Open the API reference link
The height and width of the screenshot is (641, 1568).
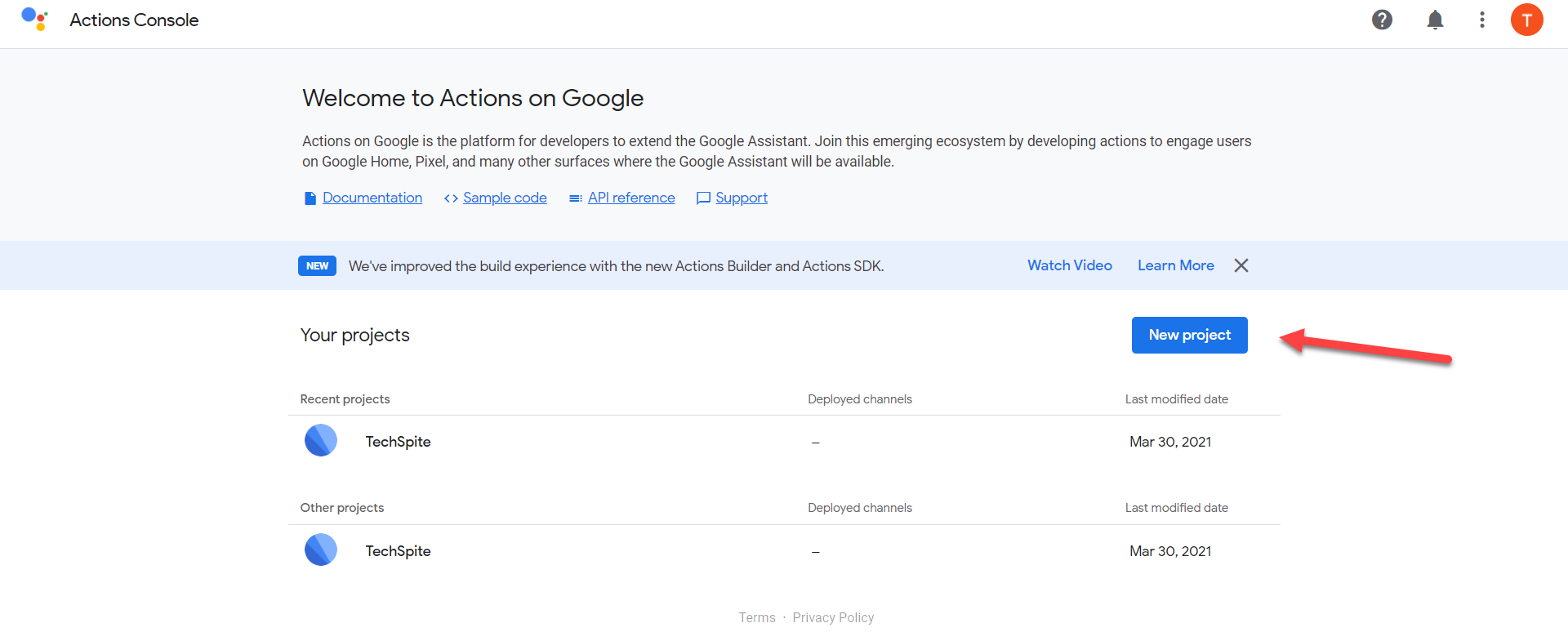(x=631, y=198)
